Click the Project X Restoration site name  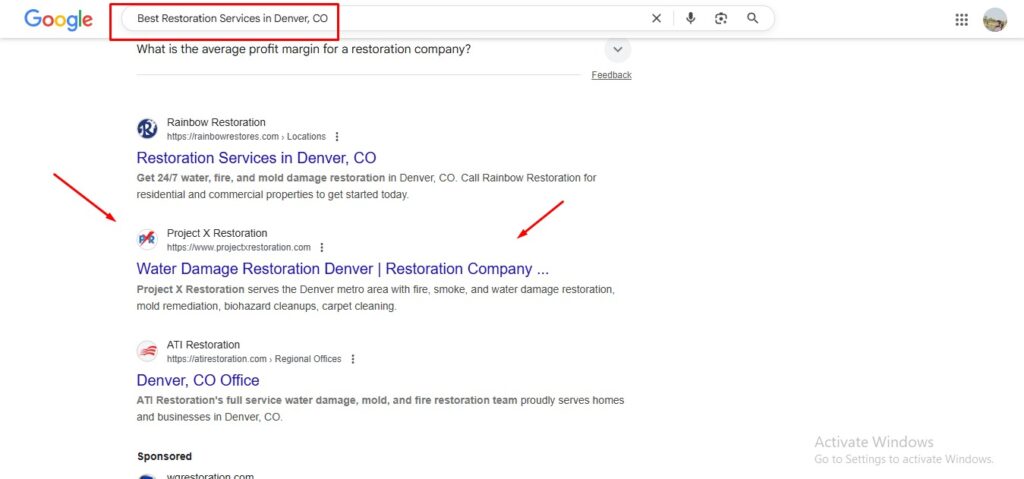[x=217, y=233]
